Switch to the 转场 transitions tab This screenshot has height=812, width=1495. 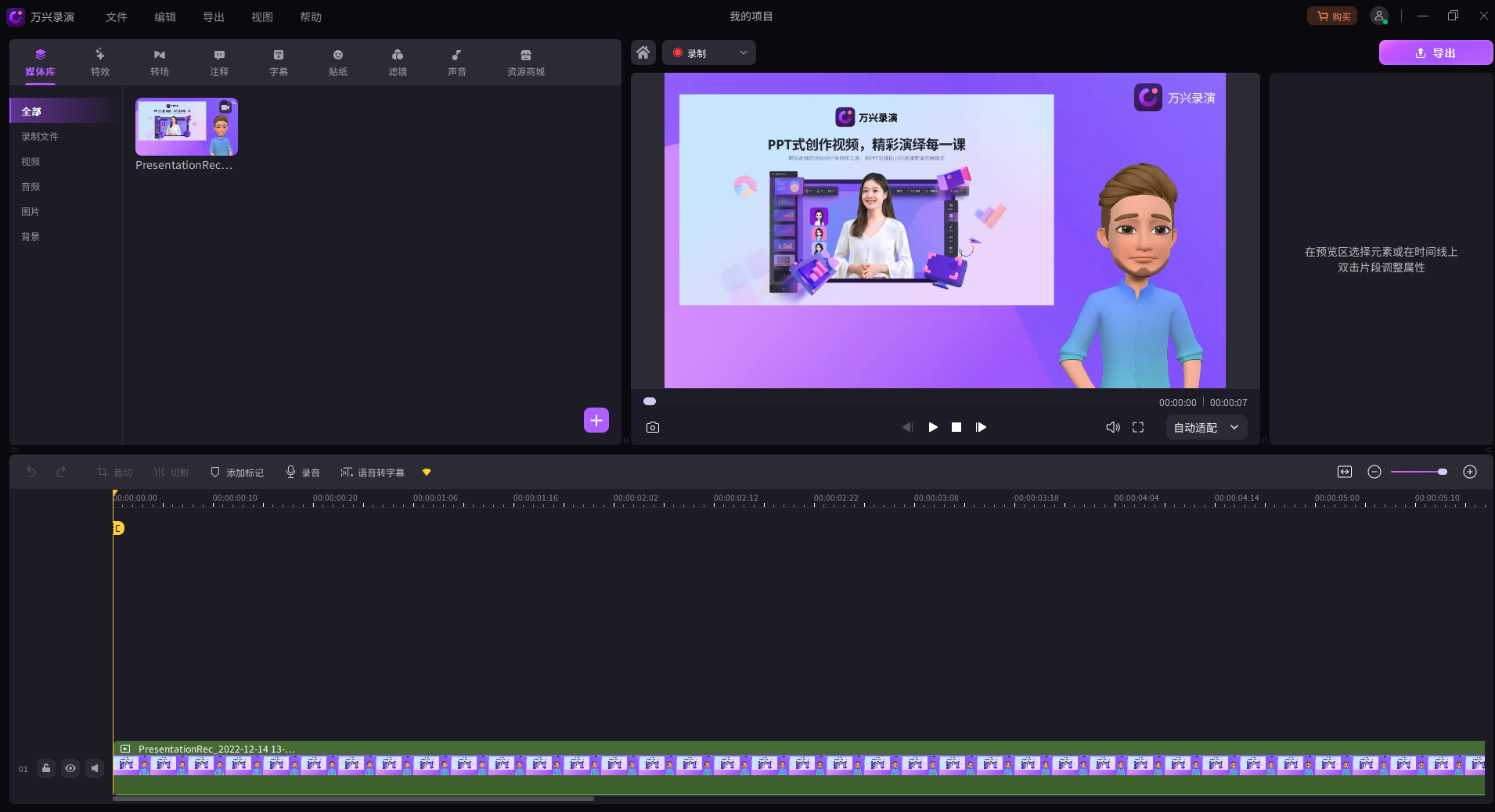[x=160, y=62]
